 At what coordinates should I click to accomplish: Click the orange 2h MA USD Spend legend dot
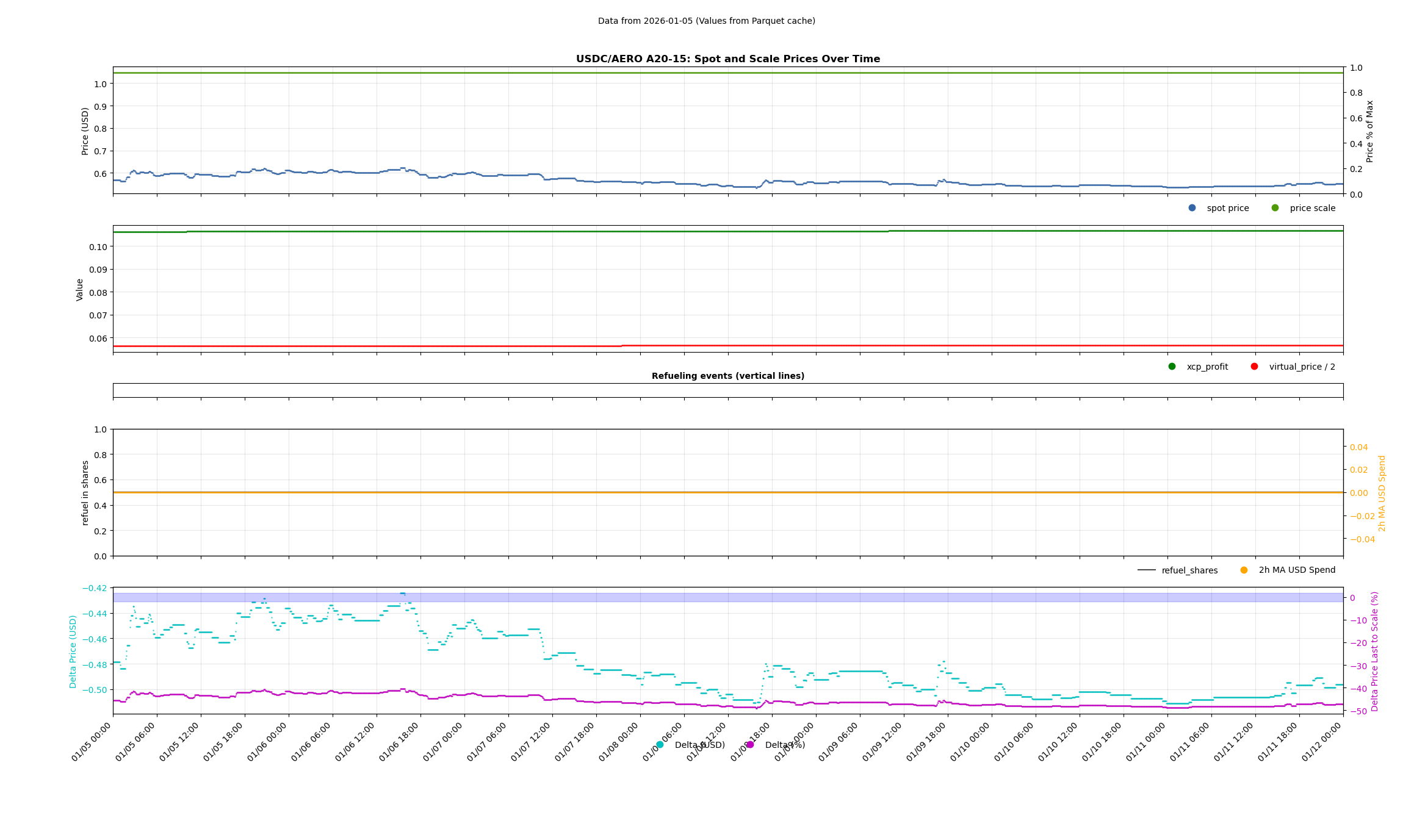tap(1244, 570)
